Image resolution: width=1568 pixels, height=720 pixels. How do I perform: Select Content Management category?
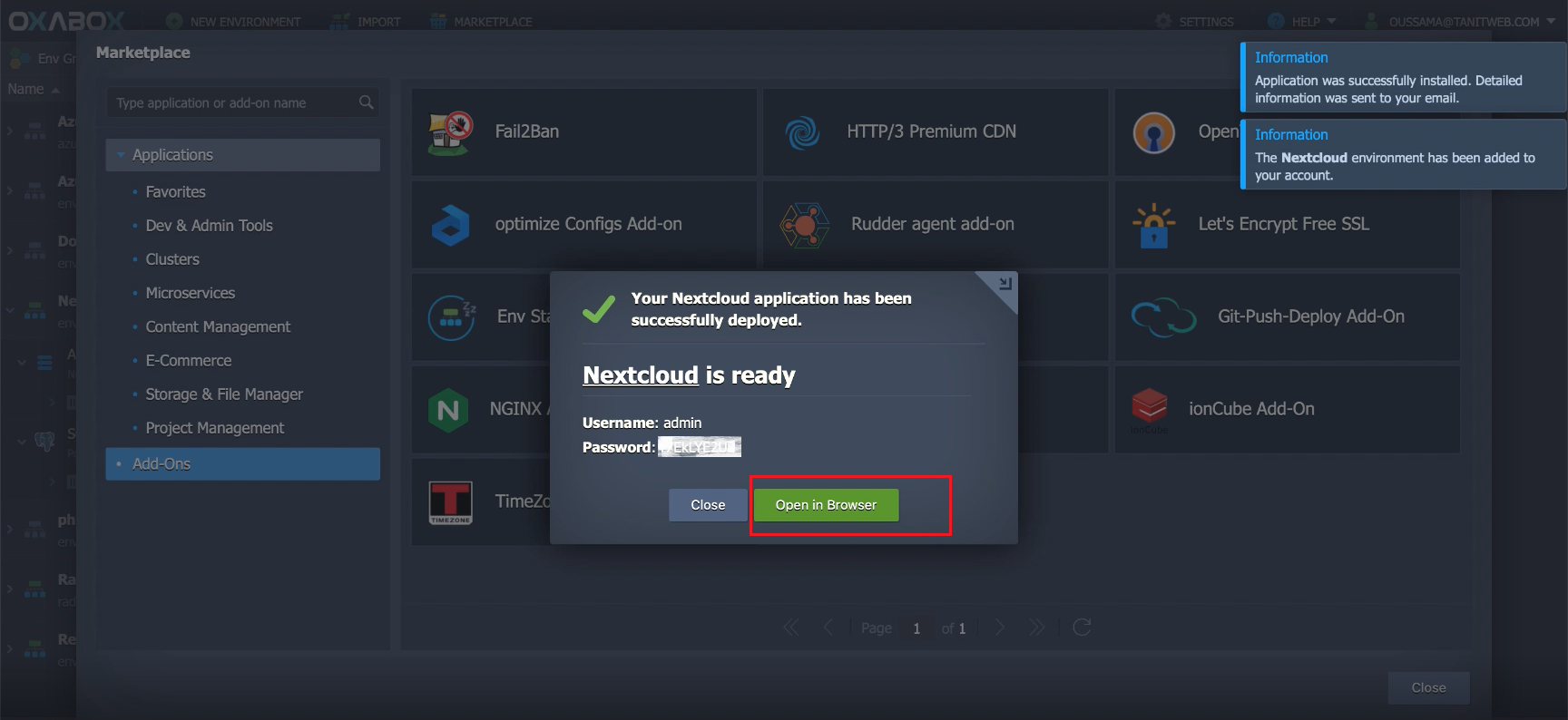pos(218,326)
